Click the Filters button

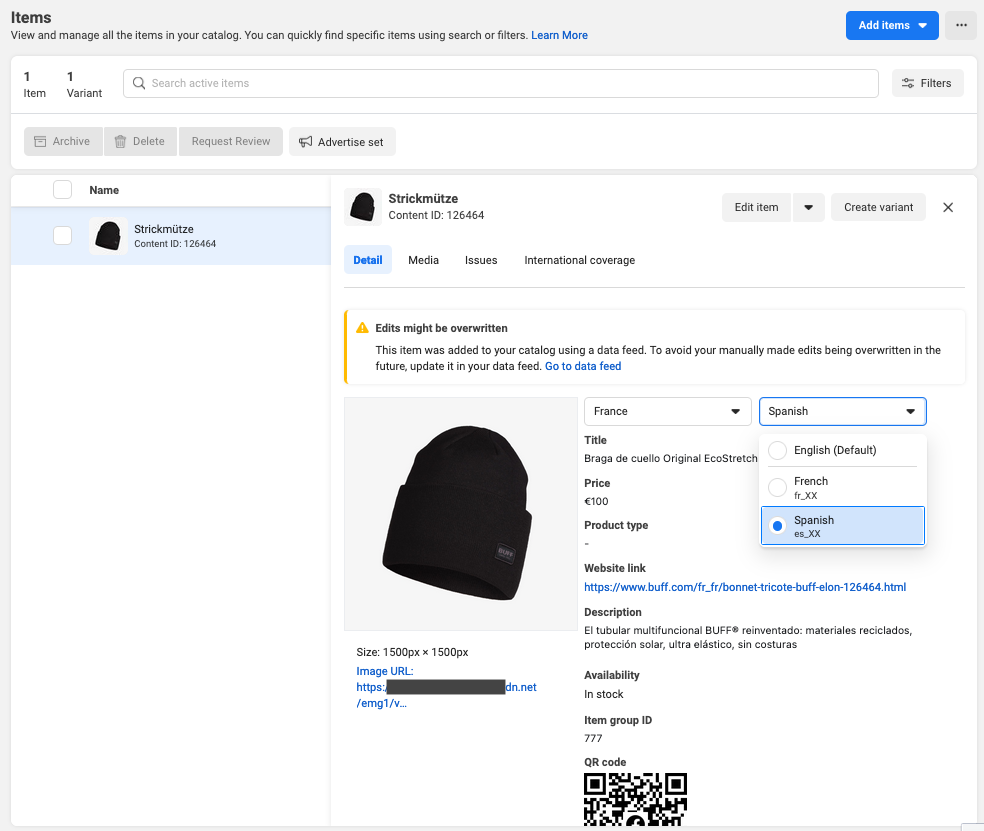(928, 83)
